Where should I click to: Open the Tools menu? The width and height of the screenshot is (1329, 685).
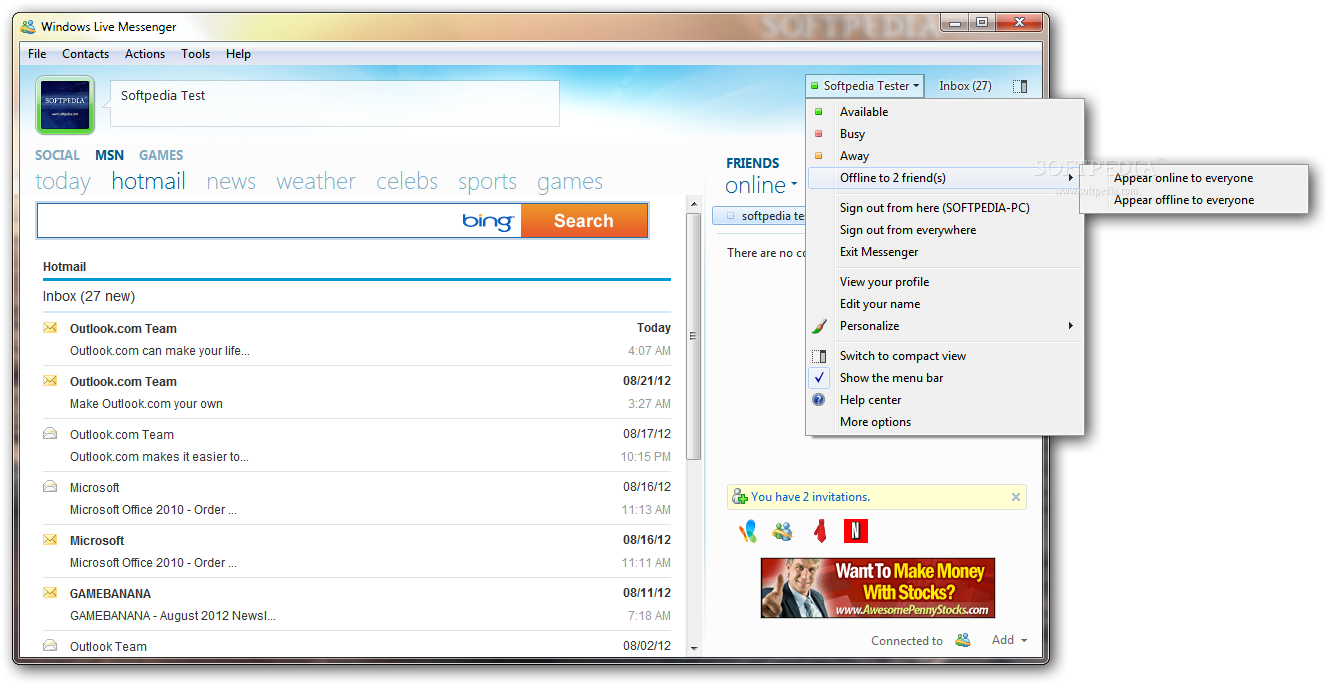click(x=196, y=54)
